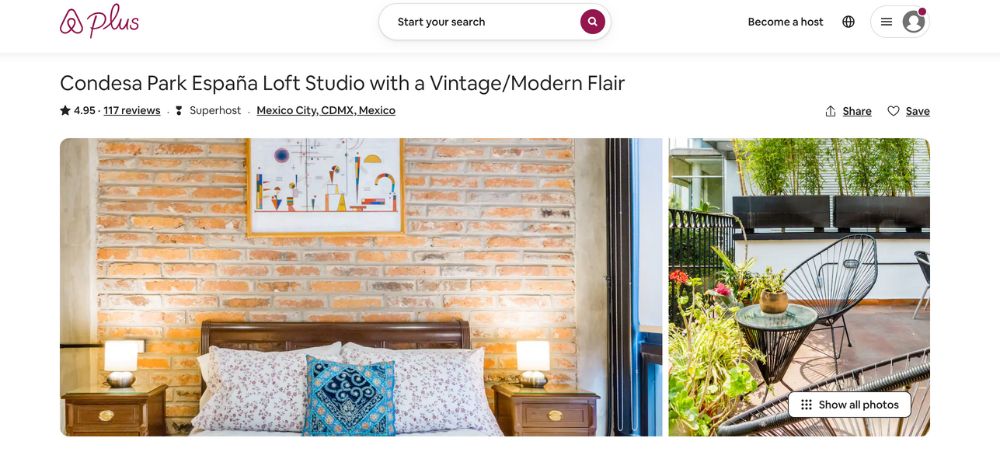Open the hamburger menu icon
This screenshot has width=1000, height=450.
click(886, 22)
